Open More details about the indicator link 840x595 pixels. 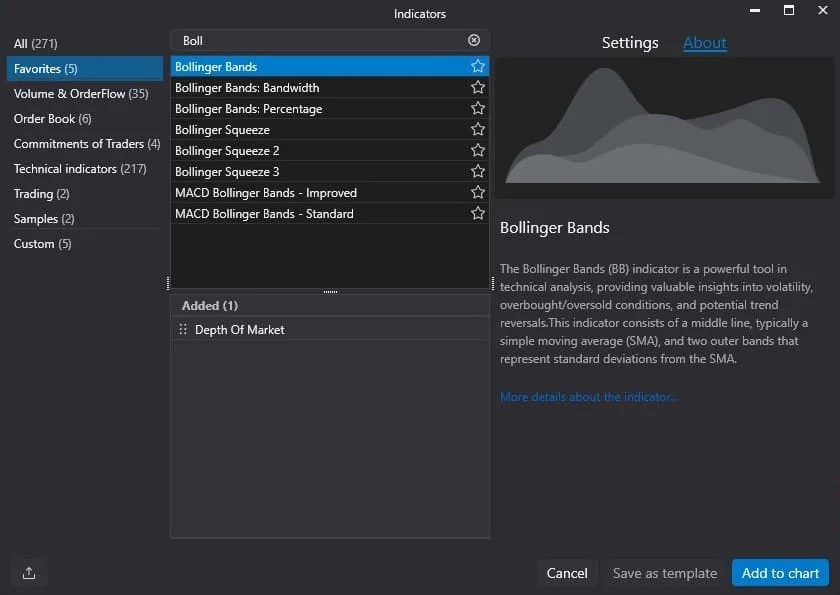click(589, 397)
